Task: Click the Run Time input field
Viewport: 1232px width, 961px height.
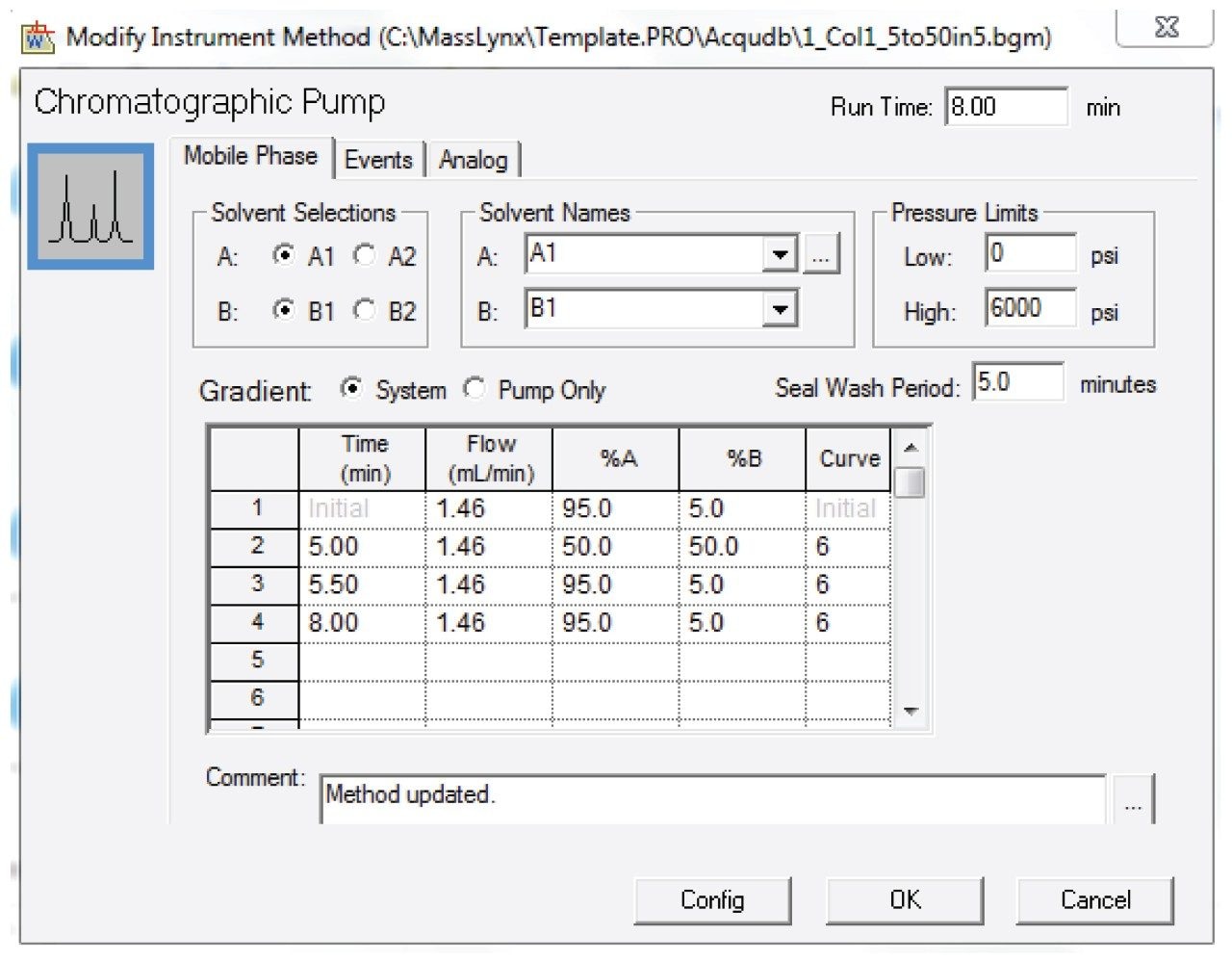Action: coord(1006,107)
